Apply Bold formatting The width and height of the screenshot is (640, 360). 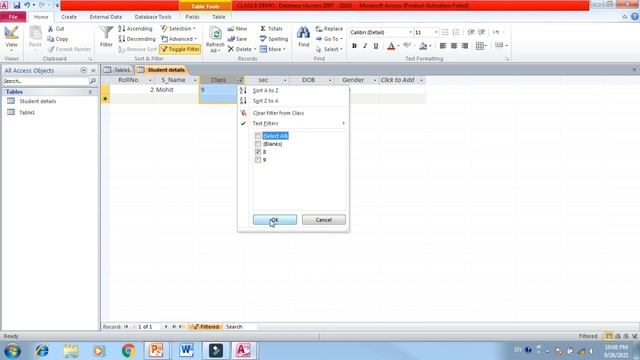tap(354, 46)
